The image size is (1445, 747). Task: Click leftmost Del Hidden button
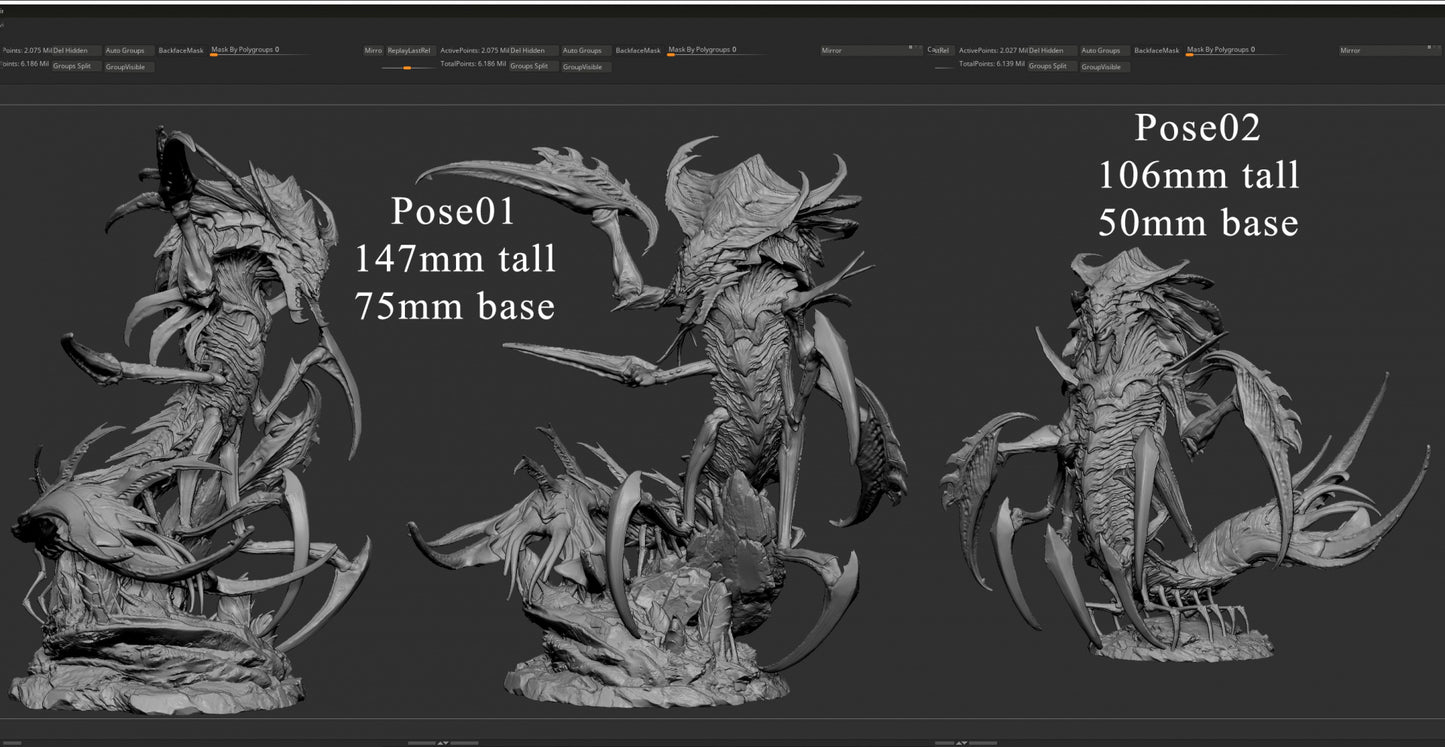[x=76, y=50]
